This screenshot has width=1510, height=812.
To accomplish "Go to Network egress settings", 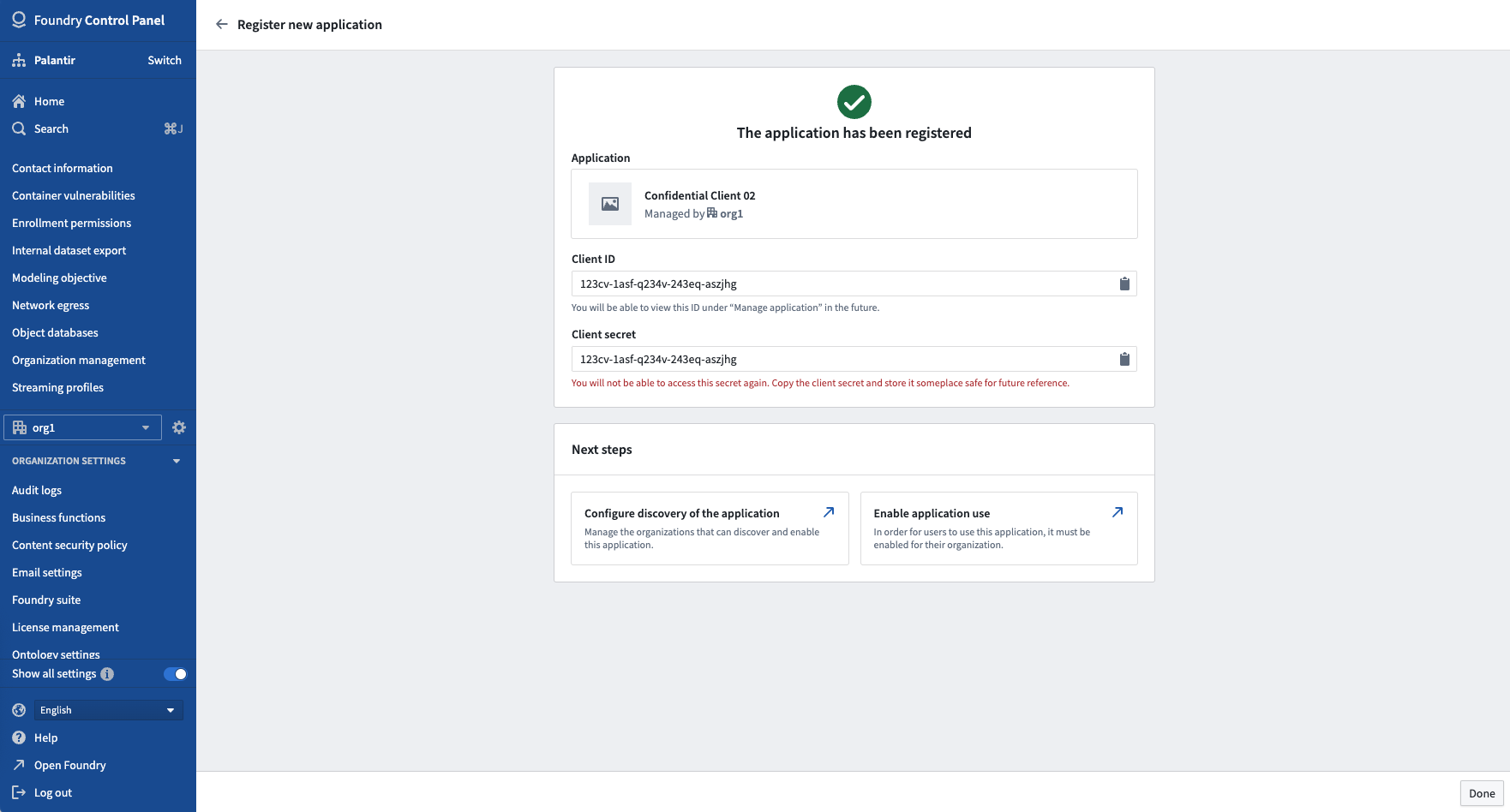I will pyautogui.click(x=51, y=305).
